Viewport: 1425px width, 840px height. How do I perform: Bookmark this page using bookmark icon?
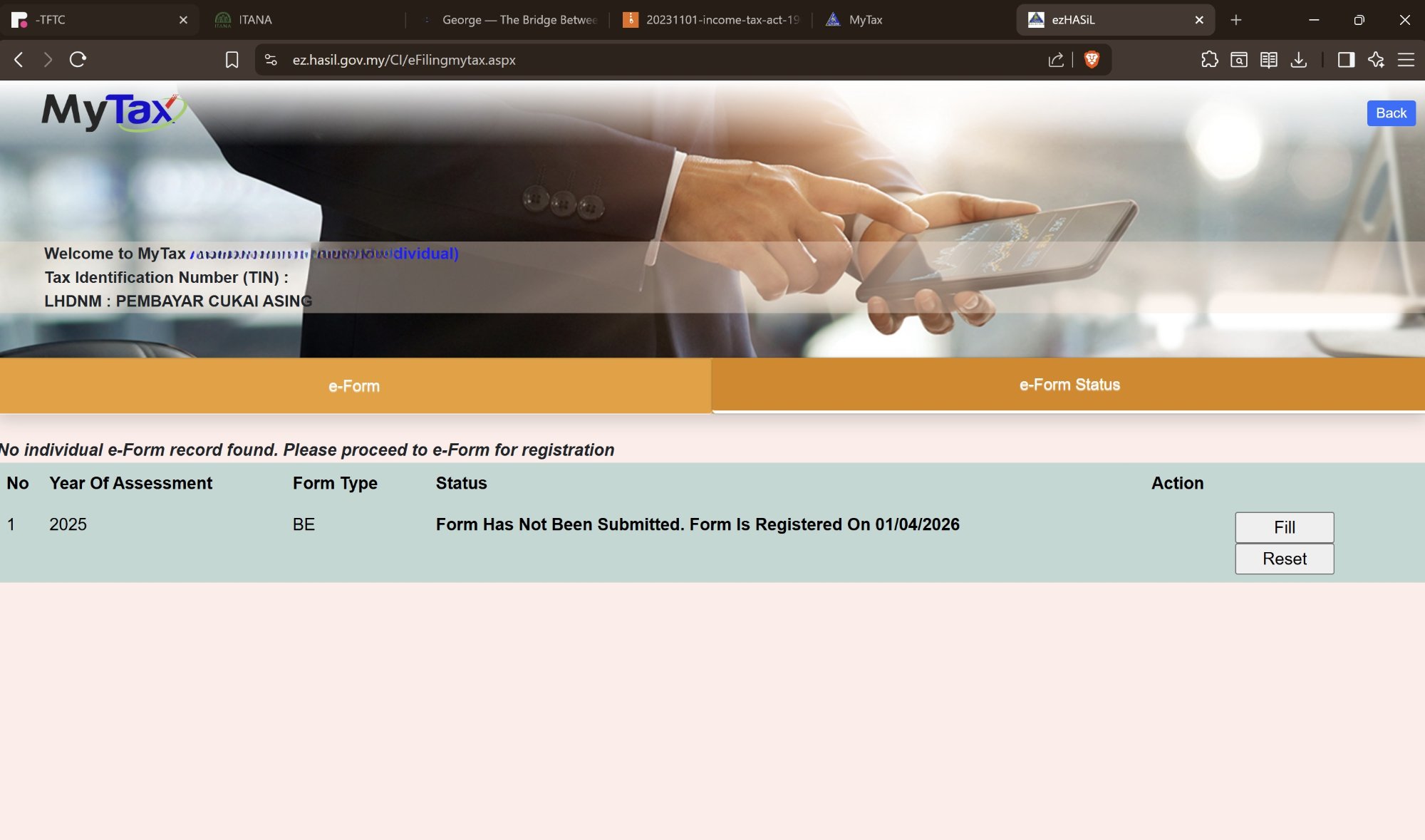tap(232, 60)
